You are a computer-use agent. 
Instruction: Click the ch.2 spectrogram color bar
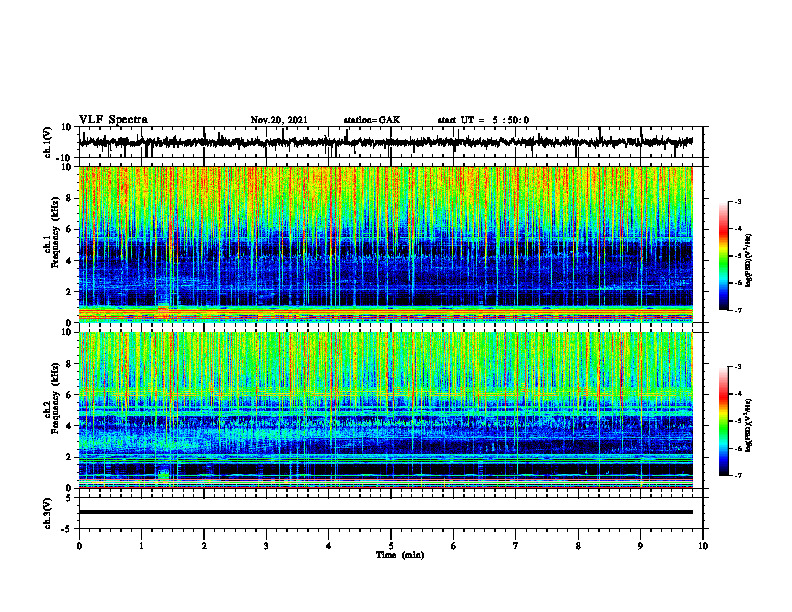point(724,421)
